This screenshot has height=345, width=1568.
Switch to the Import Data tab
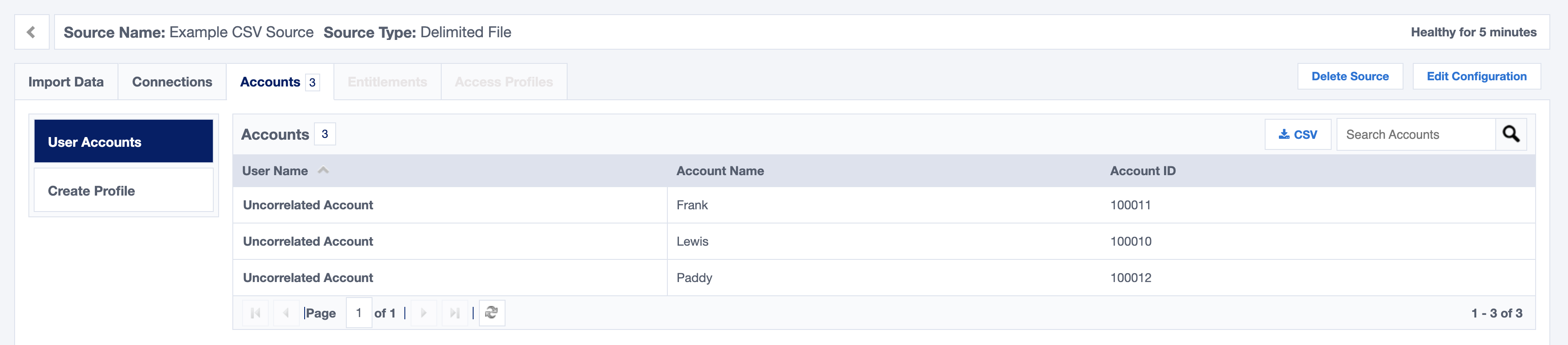67,82
